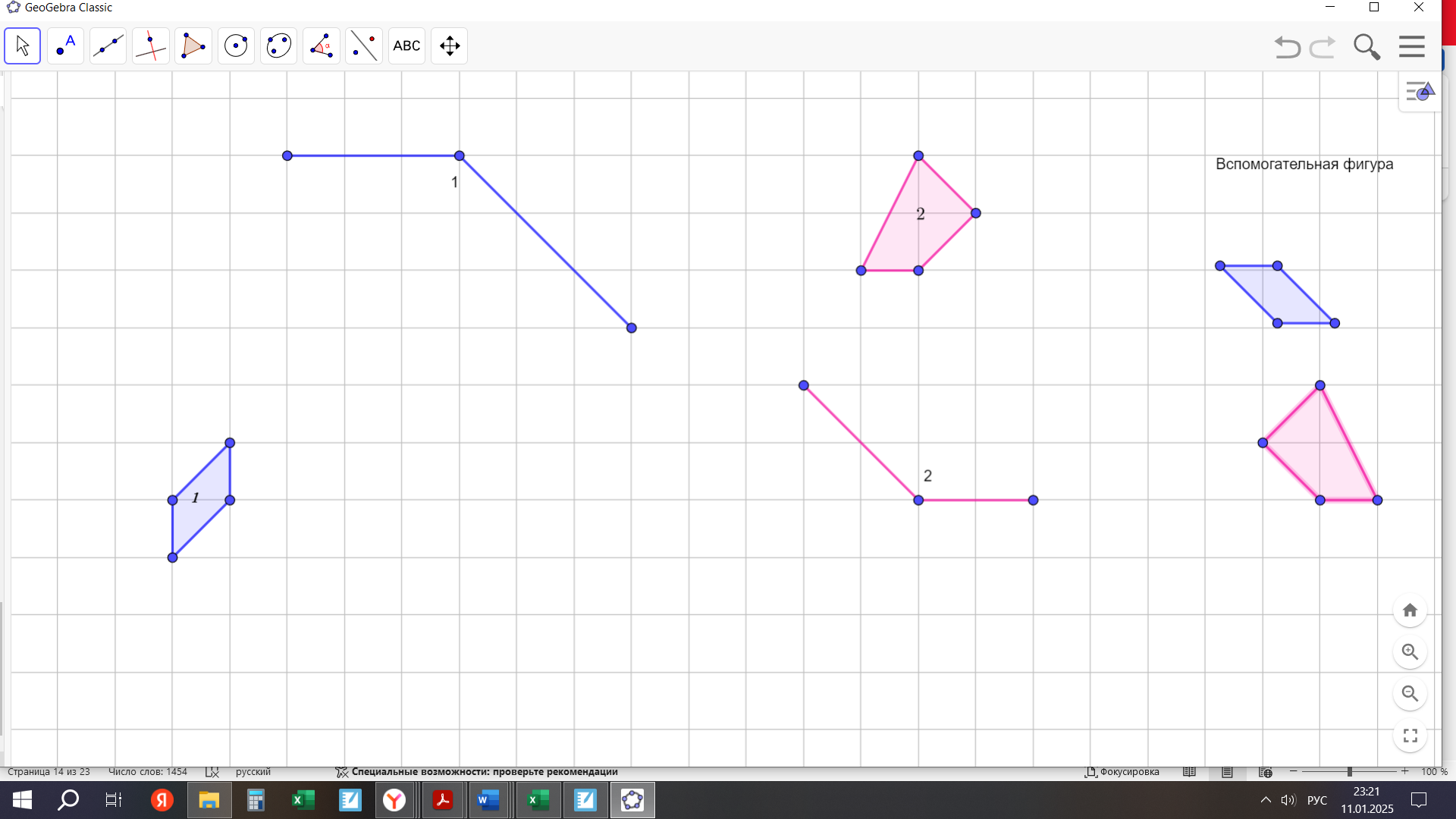Toggle fullscreen mode button
Viewport: 1456px width, 819px height.
point(1410,736)
